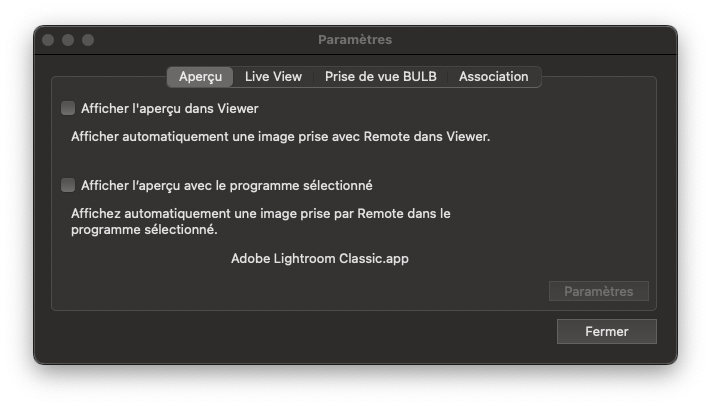The image size is (711, 406).
Task: Click the empty title bar area right of the title
Action: [533, 40]
